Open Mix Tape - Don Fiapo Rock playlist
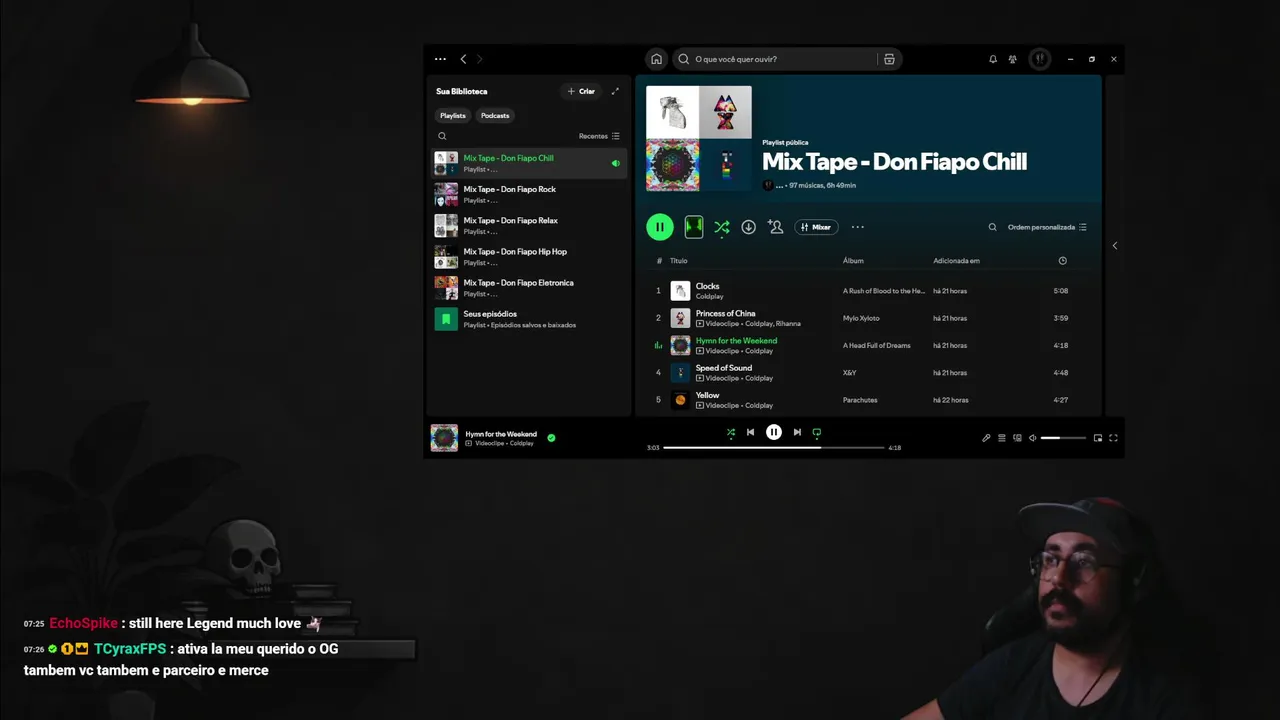 pyautogui.click(x=529, y=194)
